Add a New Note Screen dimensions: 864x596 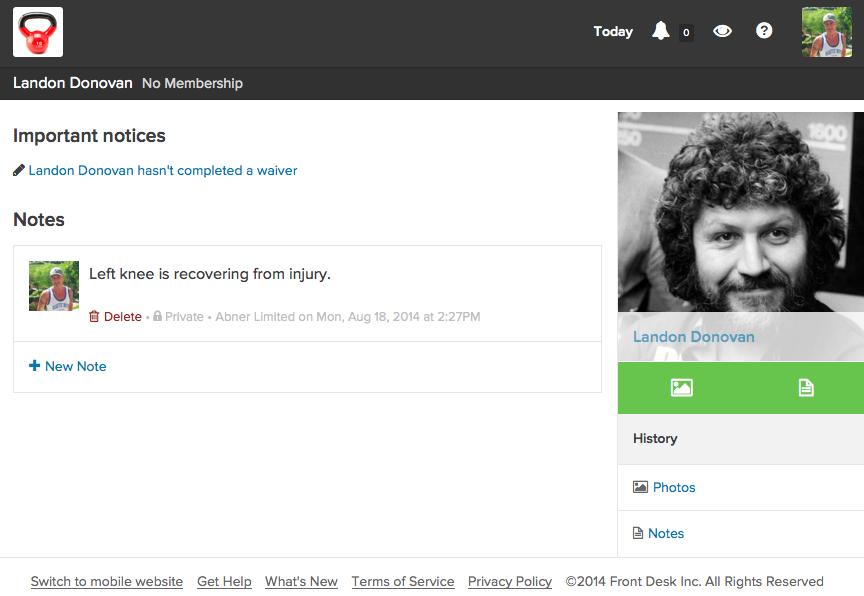pyautogui.click(x=68, y=366)
